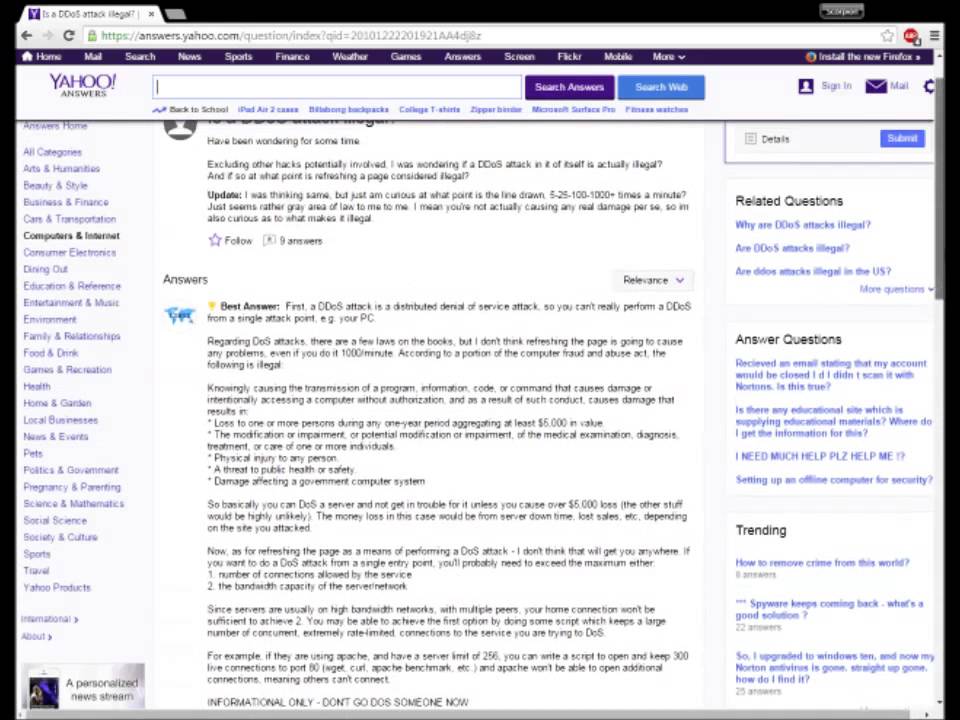Open iPad Air 2 cases trending search

point(268,110)
